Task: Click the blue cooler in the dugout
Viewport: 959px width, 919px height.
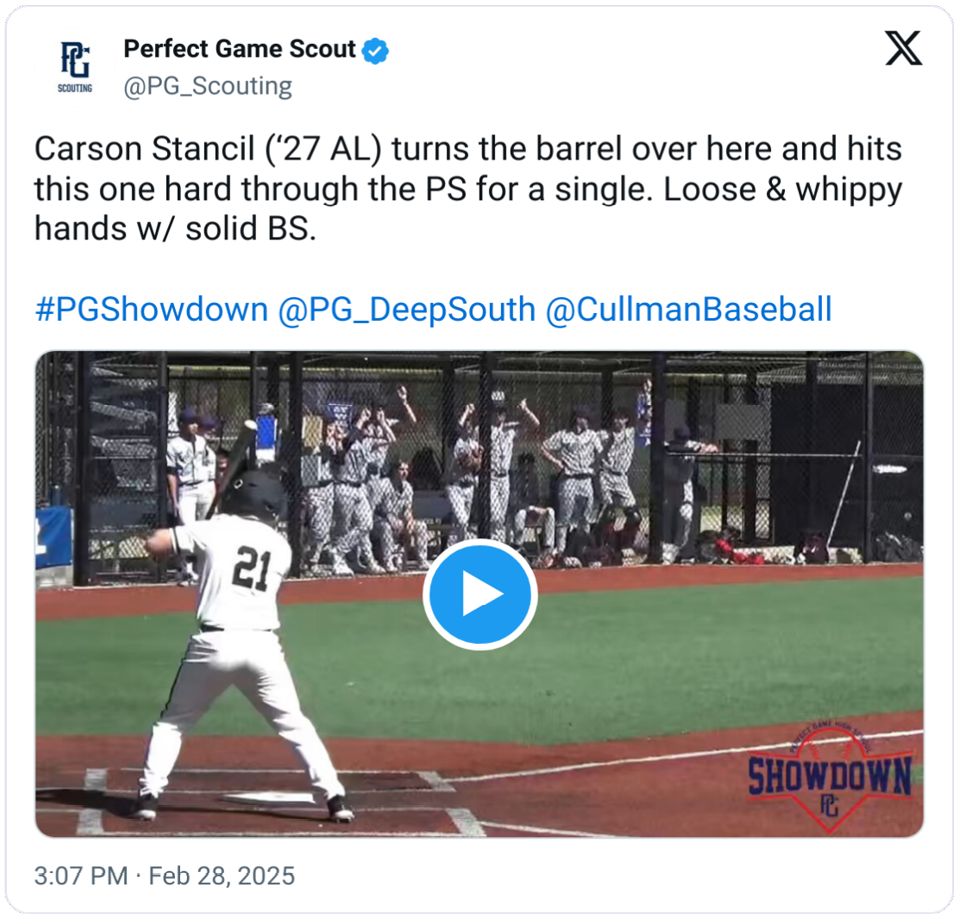Action: point(266,435)
